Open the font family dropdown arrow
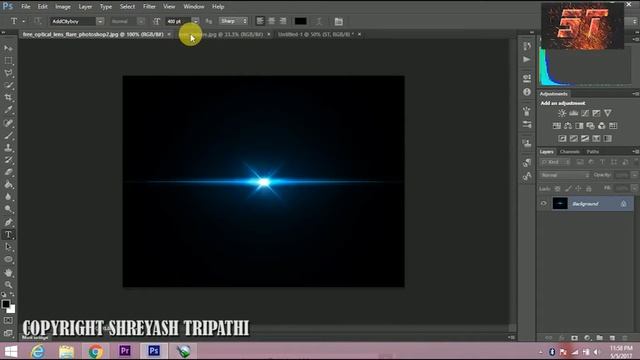This screenshot has width=640, height=360. pyautogui.click(x=100, y=21)
